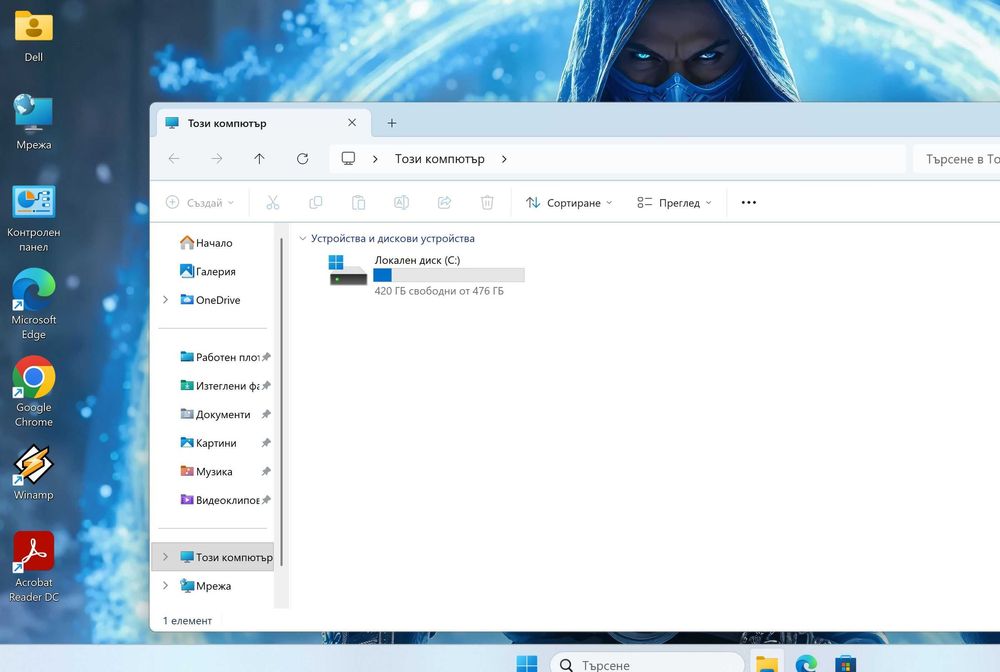Go up one folder level arrow

click(259, 159)
